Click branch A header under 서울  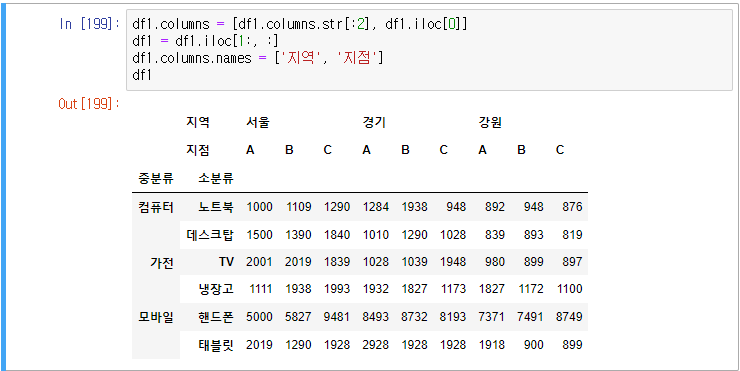coord(250,150)
